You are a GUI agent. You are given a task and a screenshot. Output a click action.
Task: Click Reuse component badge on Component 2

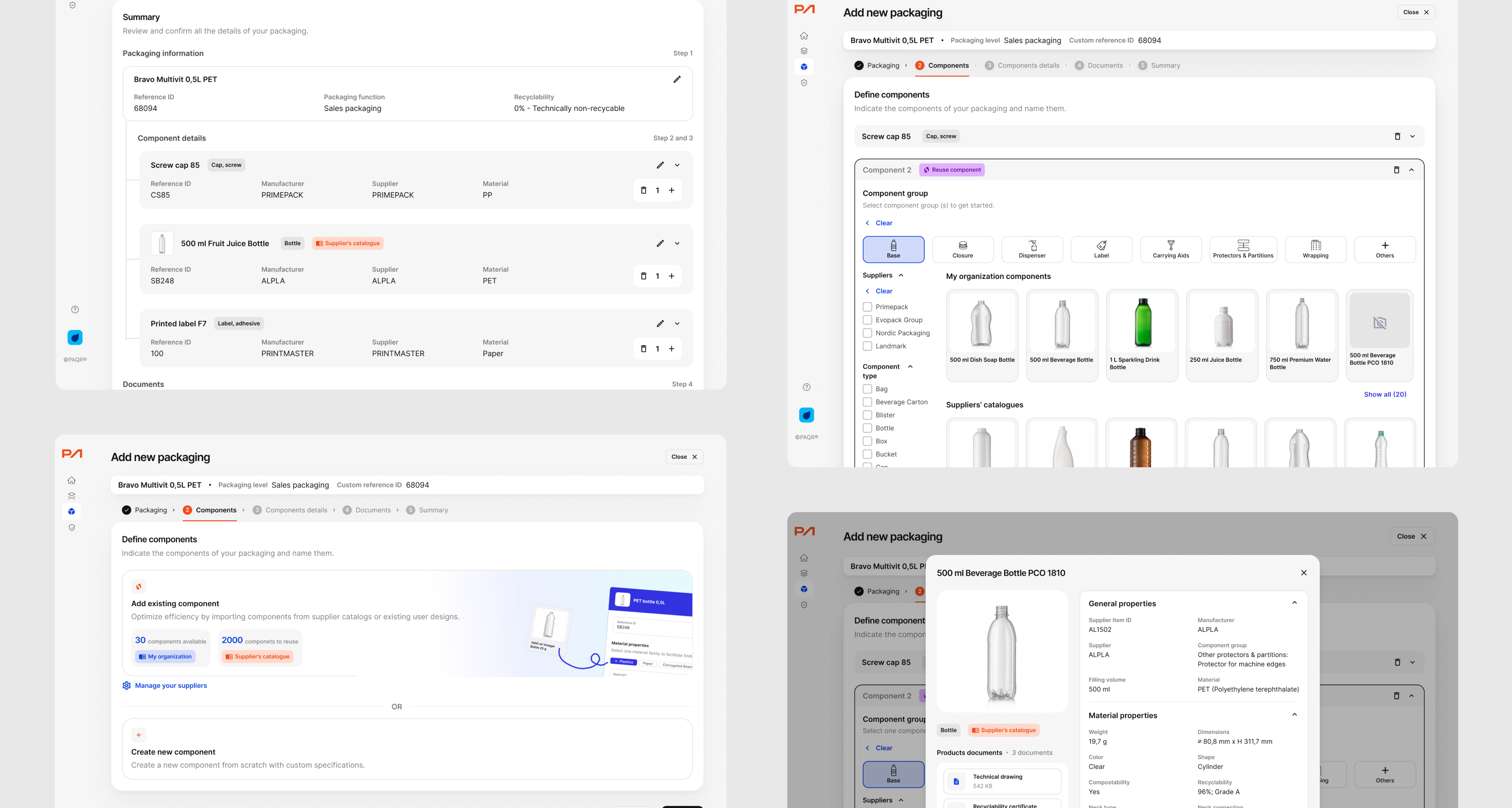pyautogui.click(x=951, y=170)
